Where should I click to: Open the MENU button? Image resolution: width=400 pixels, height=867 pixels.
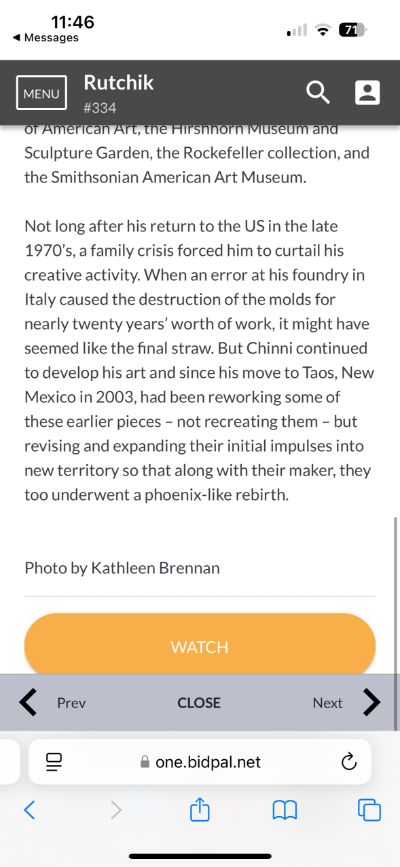point(41,93)
